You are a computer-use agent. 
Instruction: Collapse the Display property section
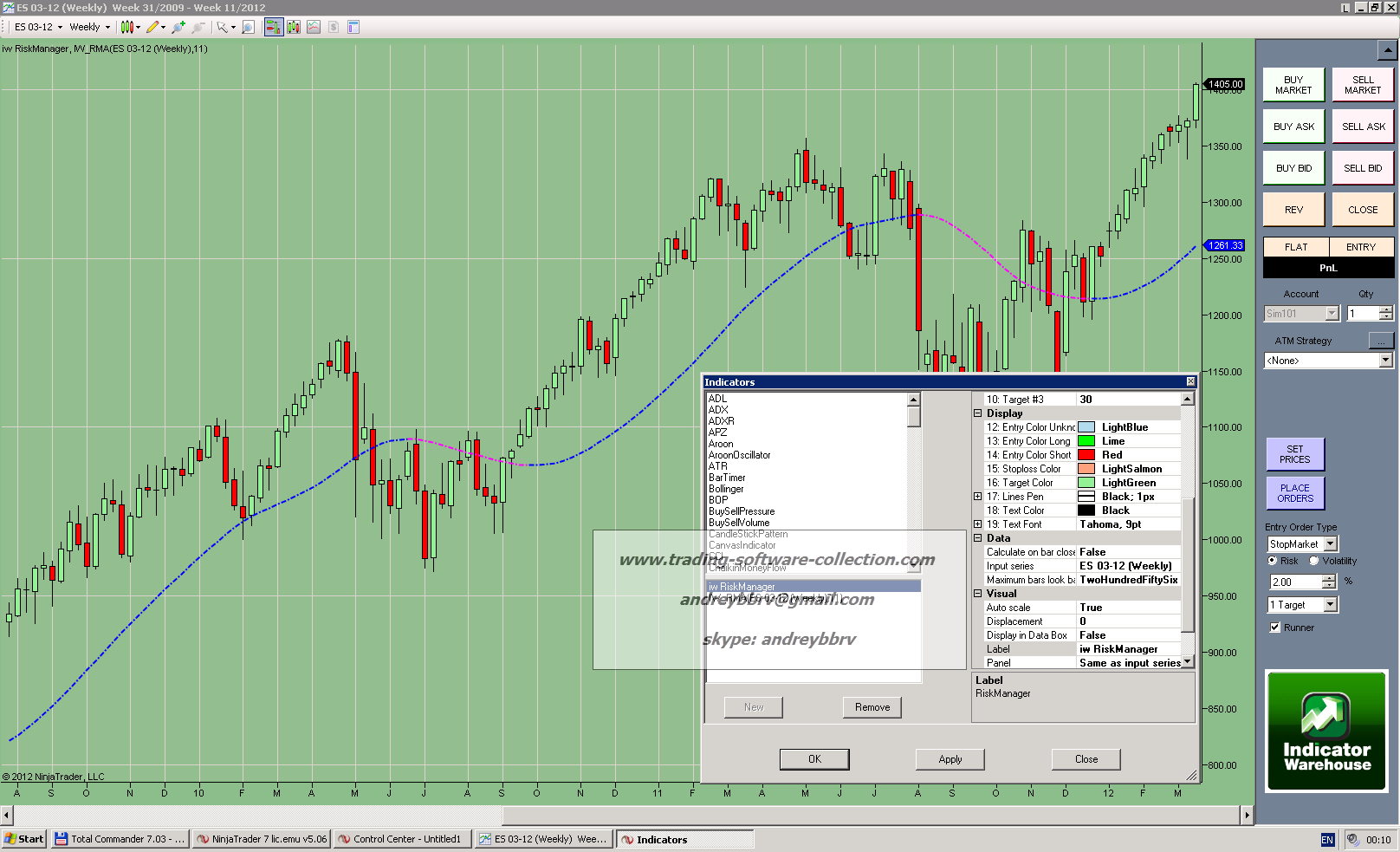pyautogui.click(x=978, y=413)
